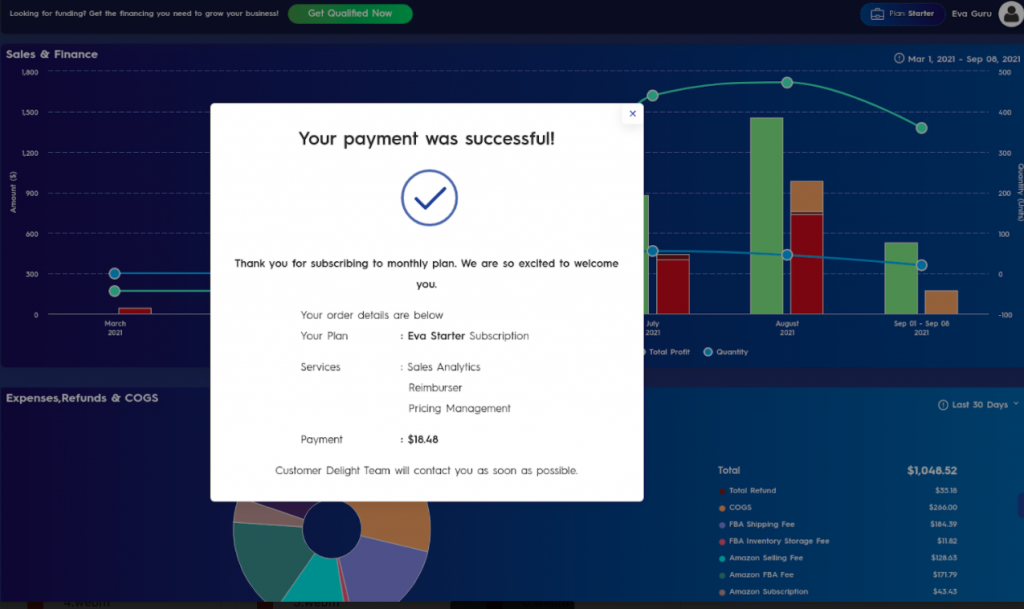This screenshot has height=609, width=1024.
Task: Open the user profile avatar icon
Action: pyautogui.click(x=1011, y=14)
